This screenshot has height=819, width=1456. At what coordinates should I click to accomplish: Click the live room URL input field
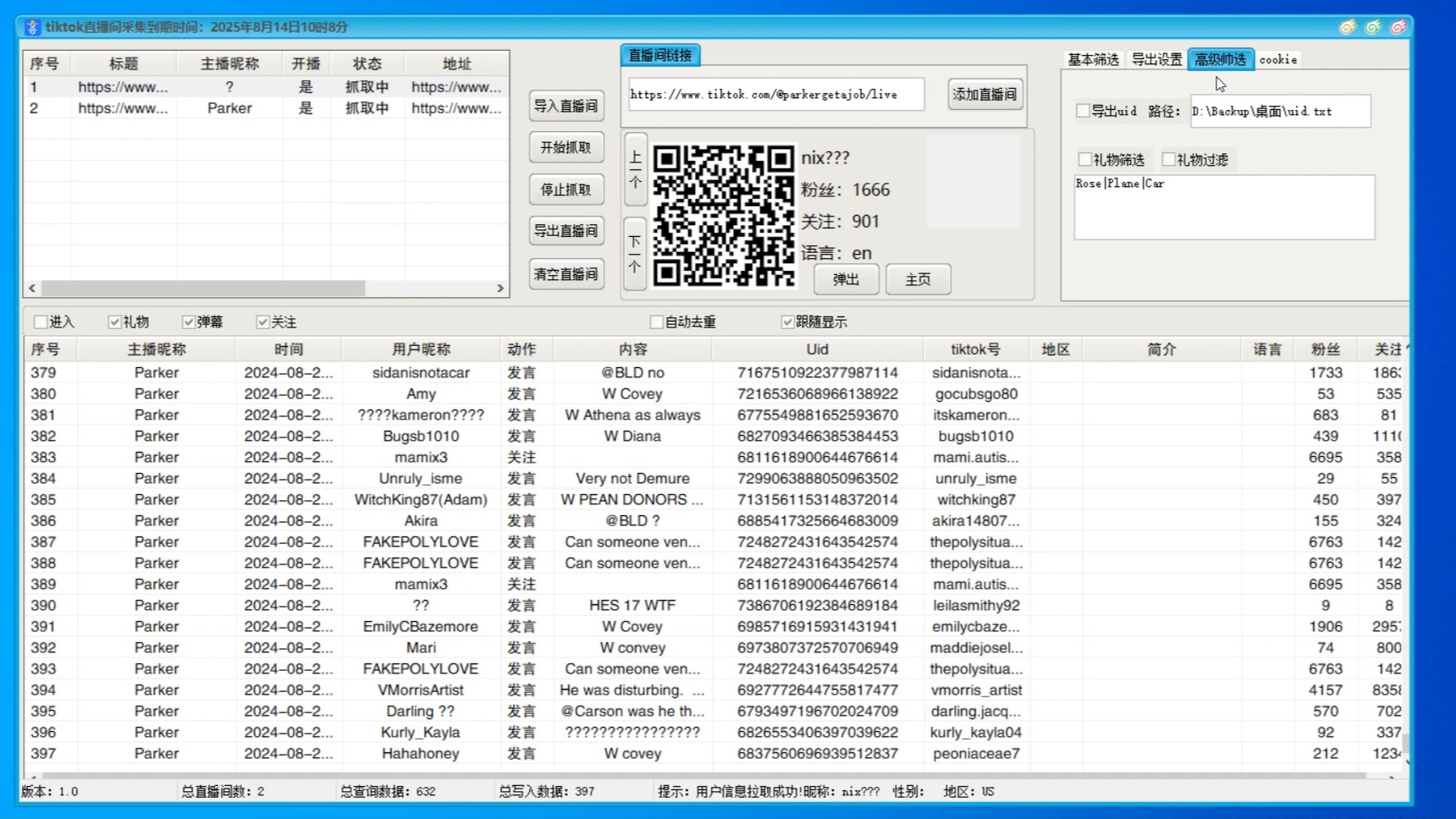click(x=776, y=94)
